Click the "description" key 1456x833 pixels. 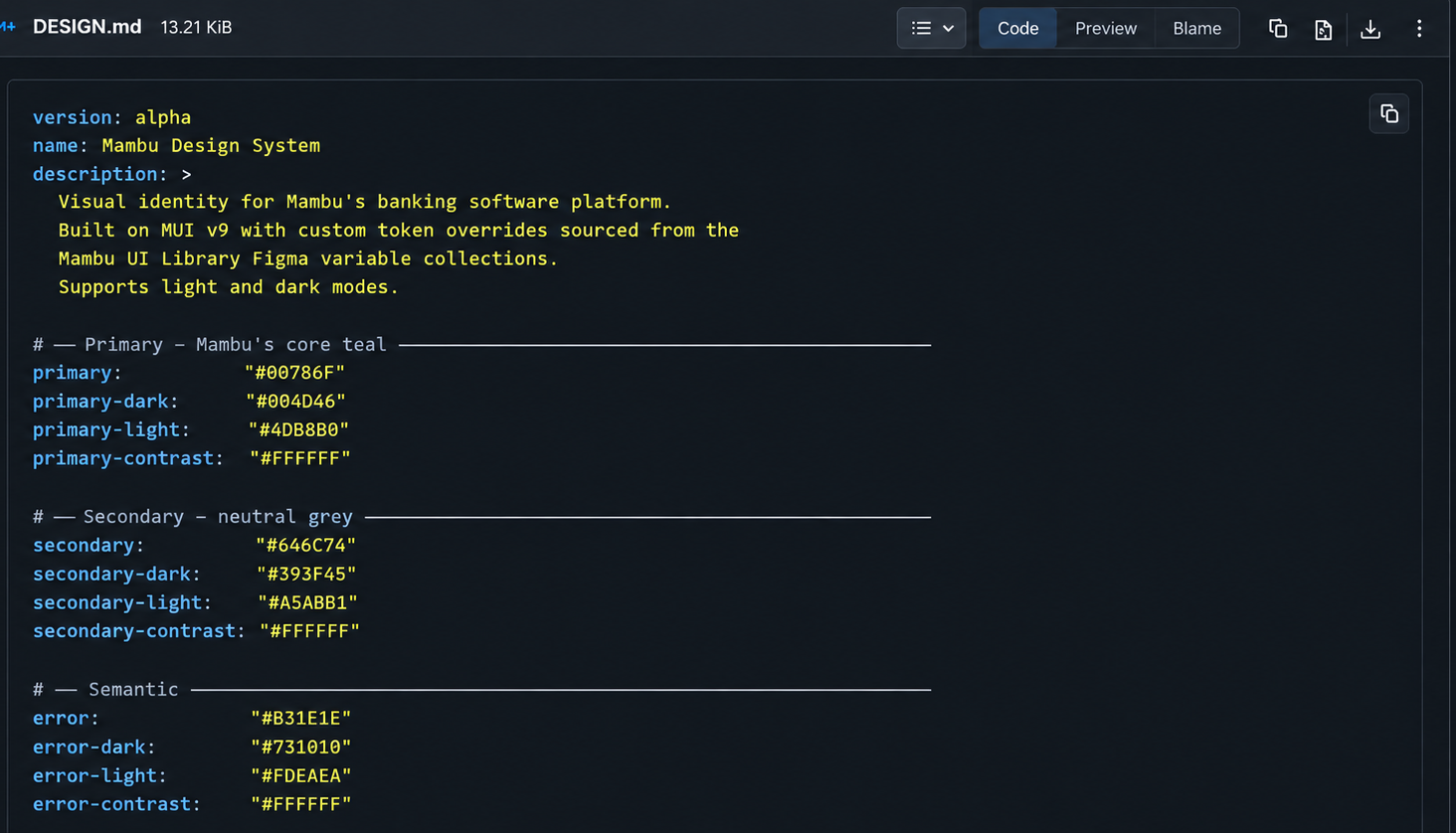click(x=95, y=174)
